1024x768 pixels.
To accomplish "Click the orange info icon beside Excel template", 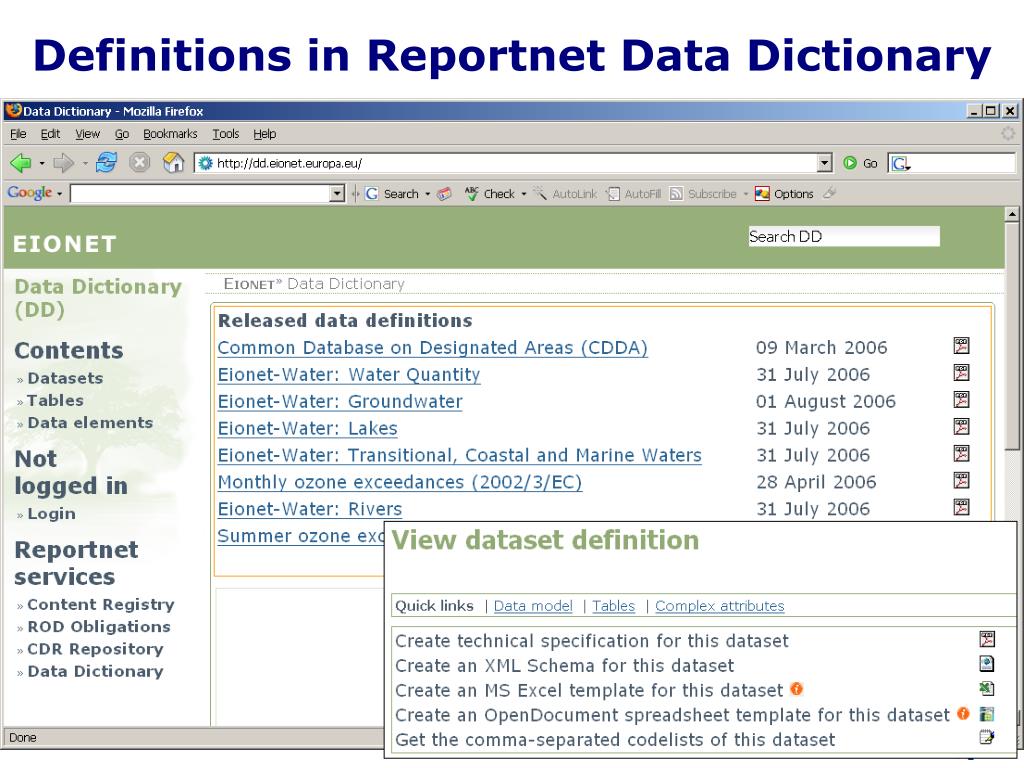I will (797, 689).
